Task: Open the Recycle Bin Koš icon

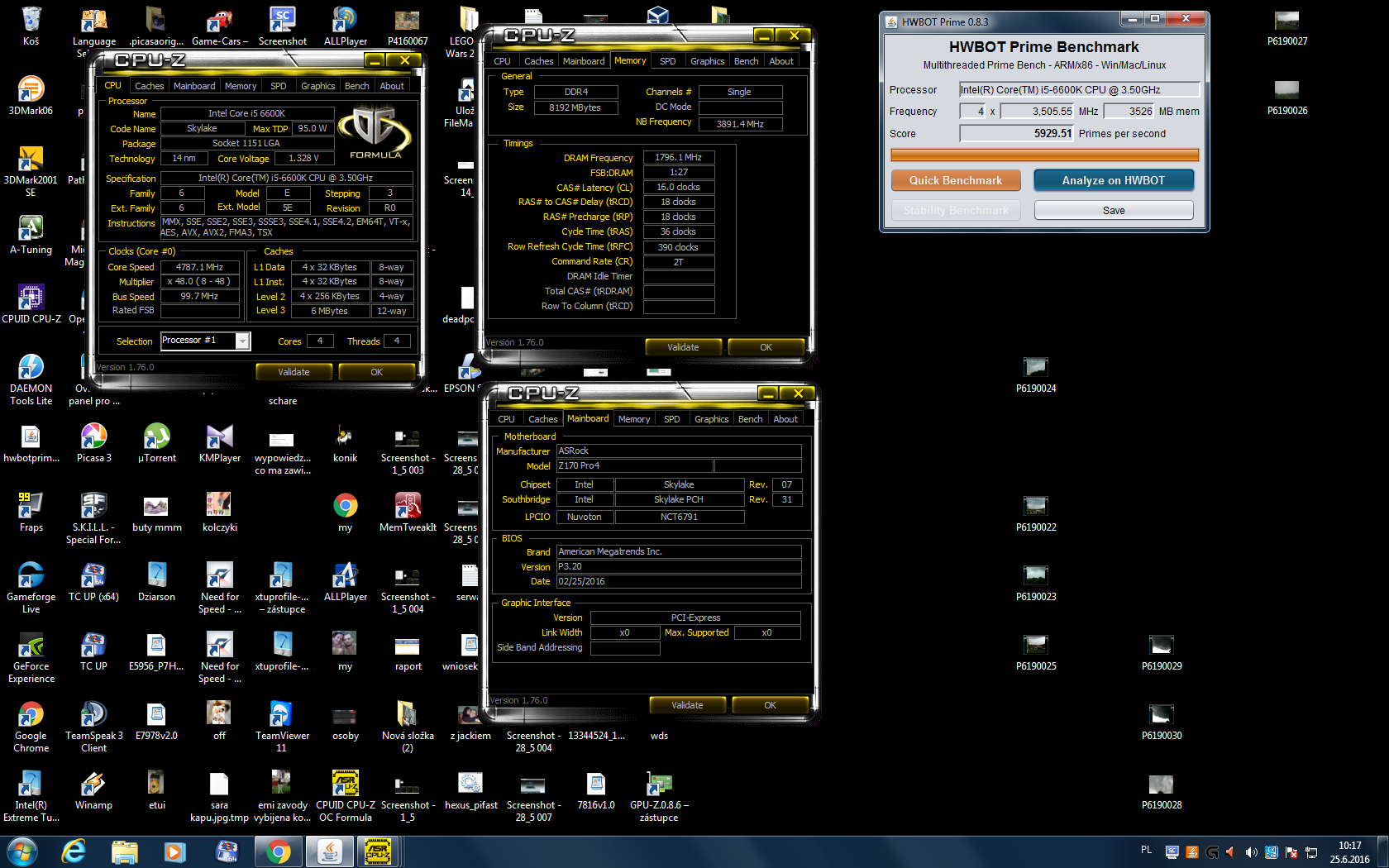Action: coord(31,26)
